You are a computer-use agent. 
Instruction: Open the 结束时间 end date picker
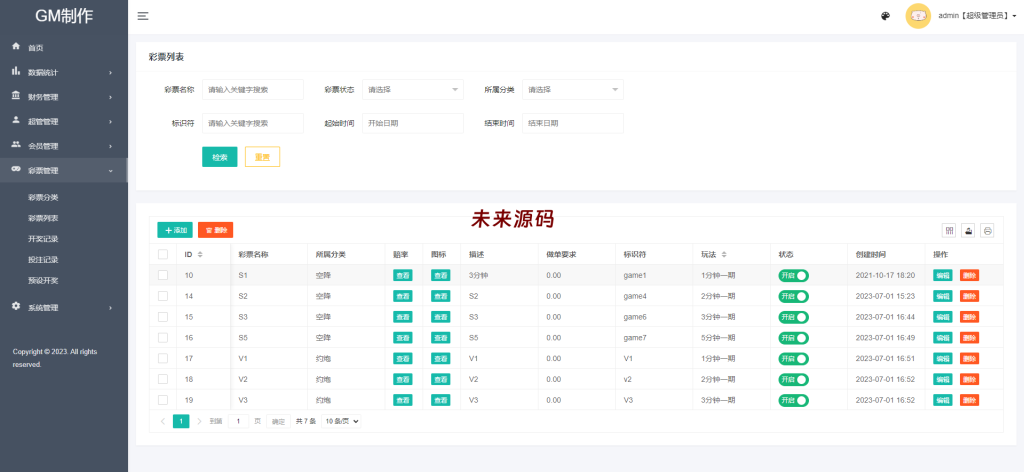click(573, 123)
